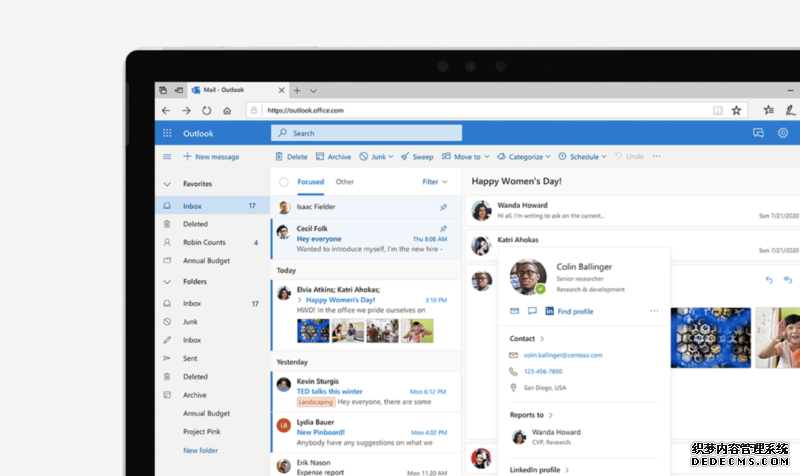The width and height of the screenshot is (800, 476).
Task: Reload the page with refresh icon
Action: [207, 110]
